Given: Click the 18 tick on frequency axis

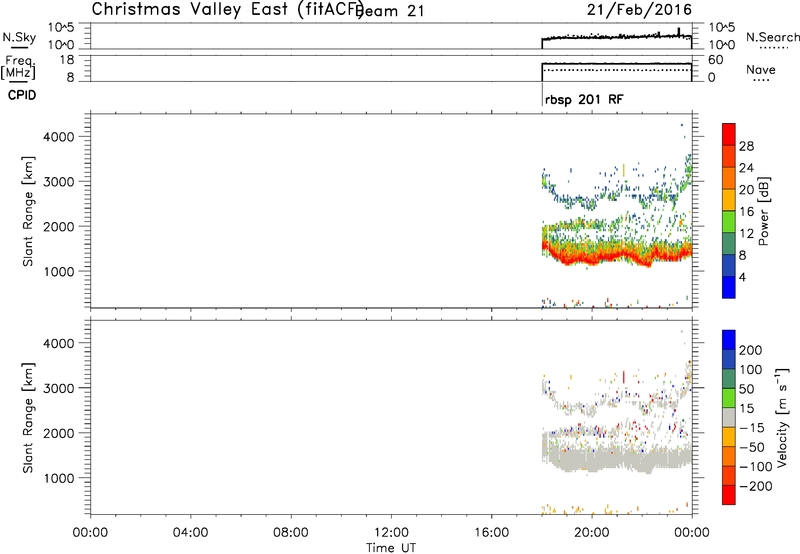Looking at the screenshot, I should tap(66, 60).
